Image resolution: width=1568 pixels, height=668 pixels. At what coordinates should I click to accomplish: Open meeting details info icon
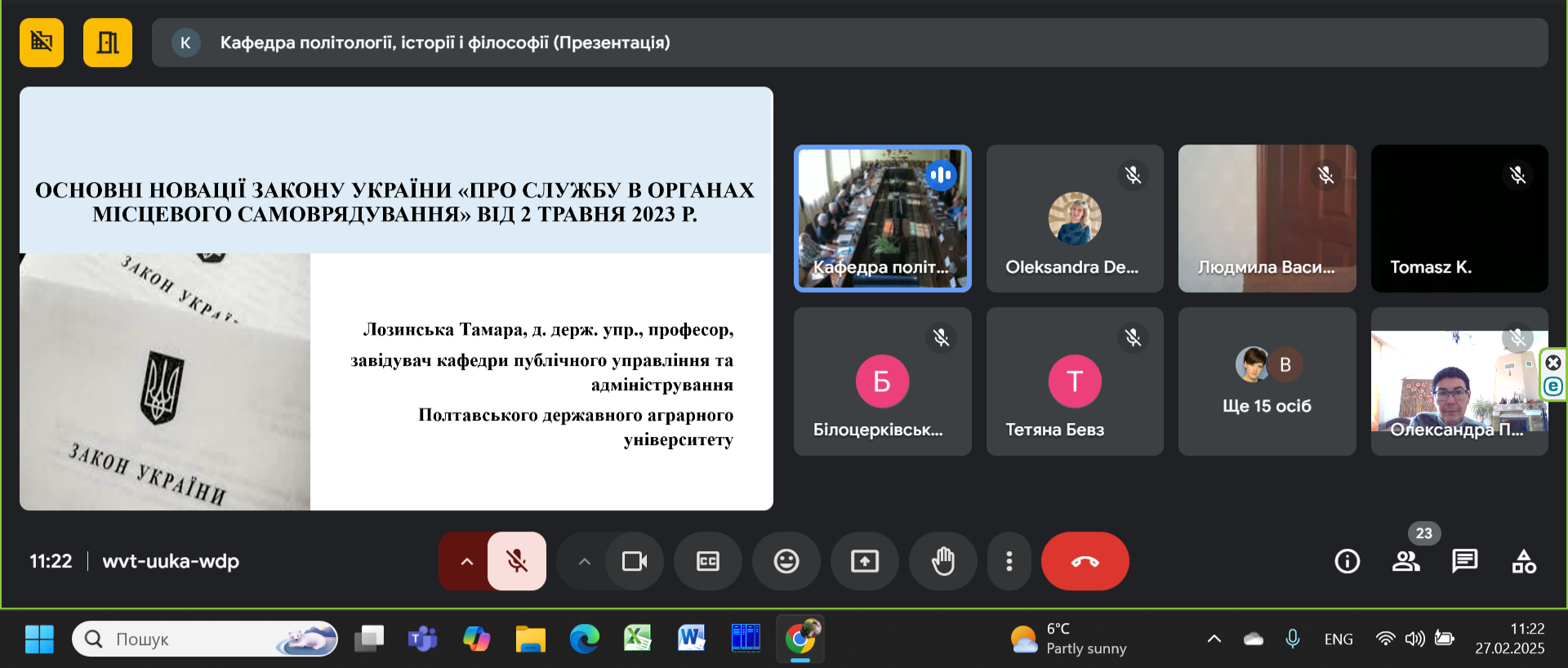pos(1347,561)
